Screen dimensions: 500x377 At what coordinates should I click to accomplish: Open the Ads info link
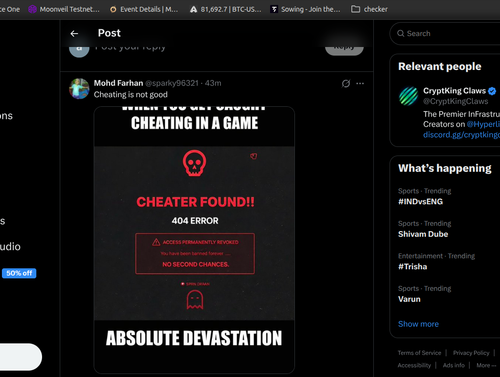coord(454,365)
